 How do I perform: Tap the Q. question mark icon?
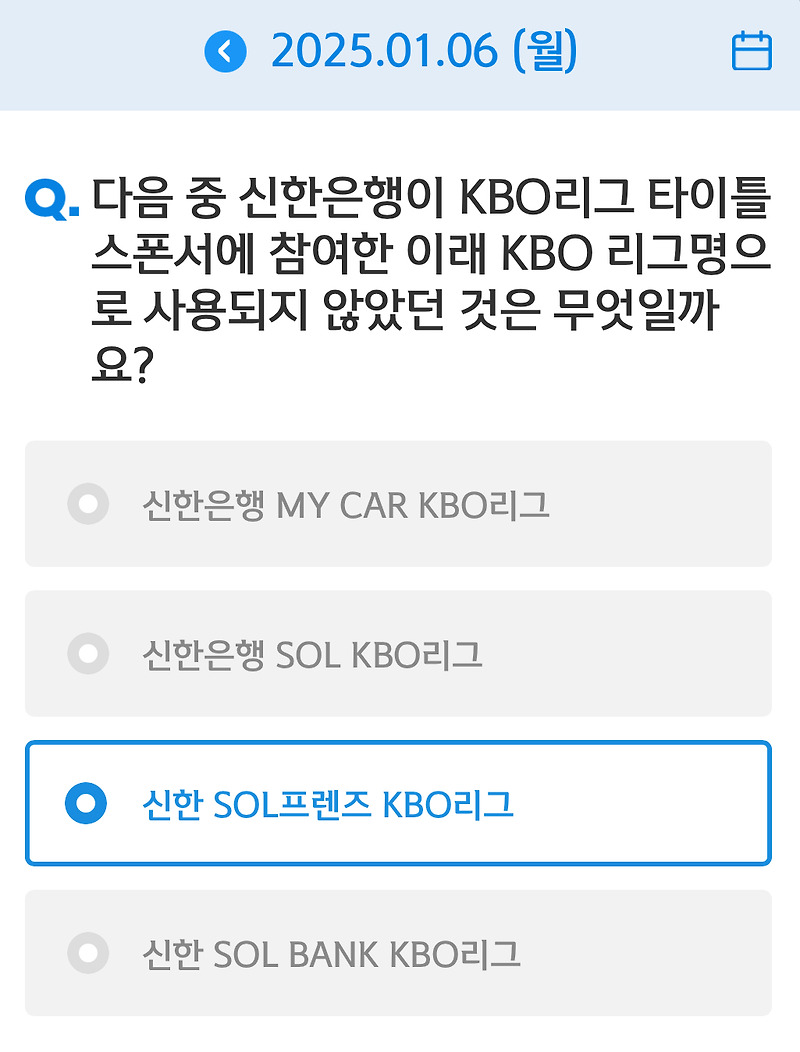[45, 200]
